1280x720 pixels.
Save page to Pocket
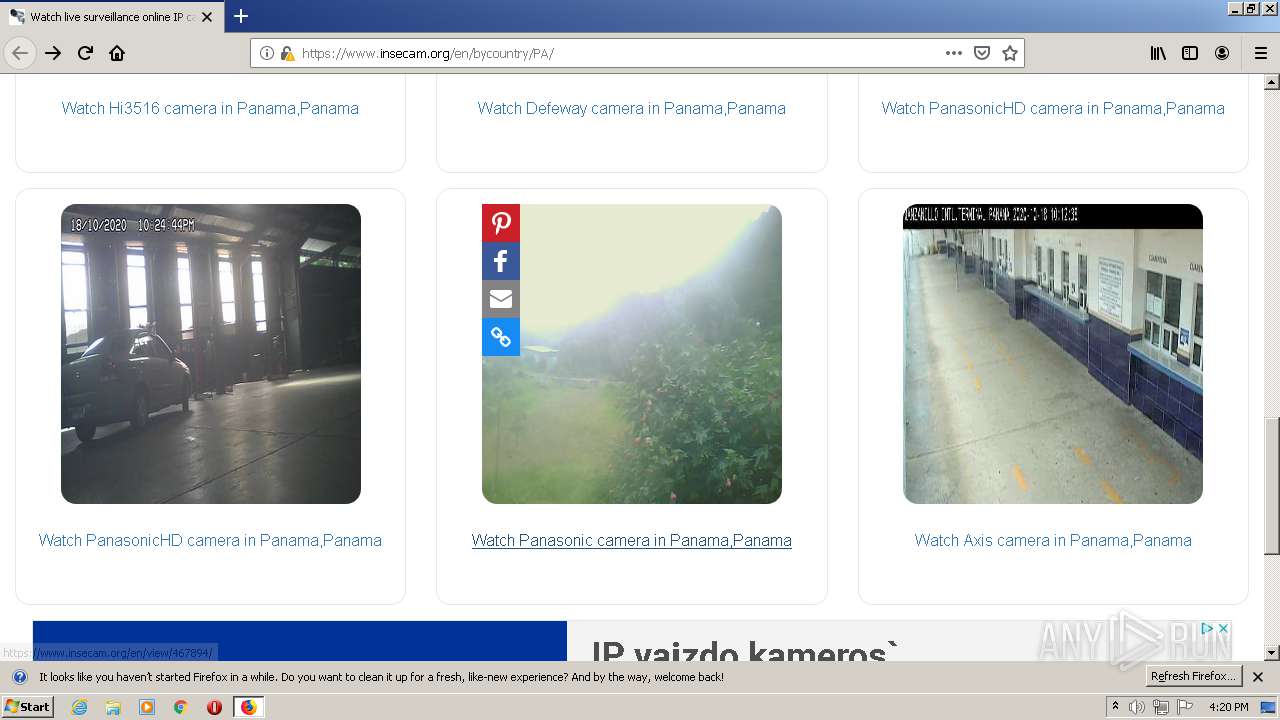pos(982,53)
